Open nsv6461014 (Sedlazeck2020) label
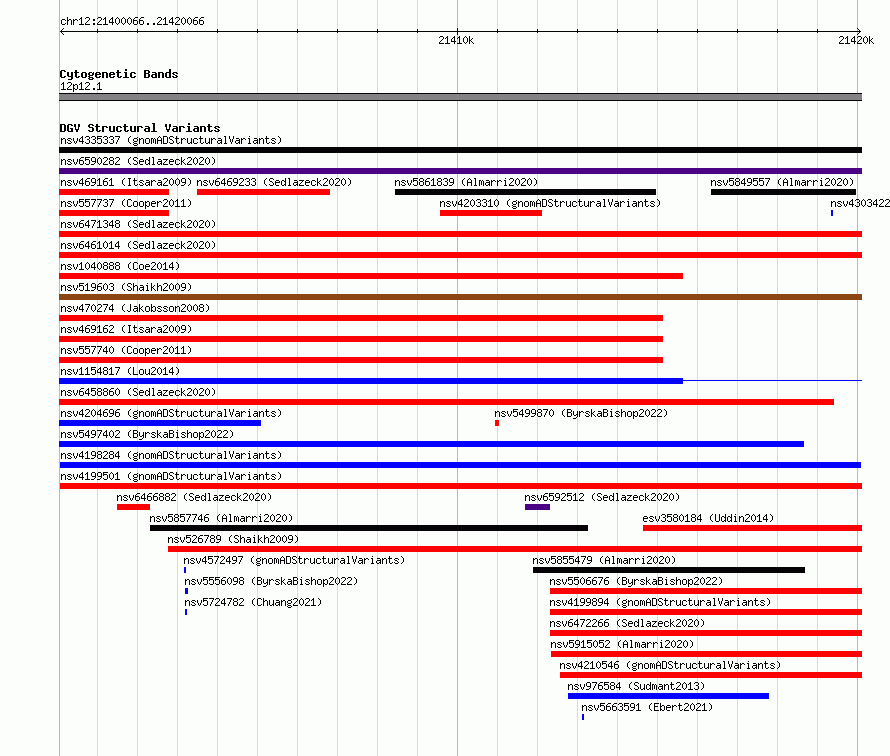Image resolution: width=890 pixels, height=756 pixels. tap(138, 245)
